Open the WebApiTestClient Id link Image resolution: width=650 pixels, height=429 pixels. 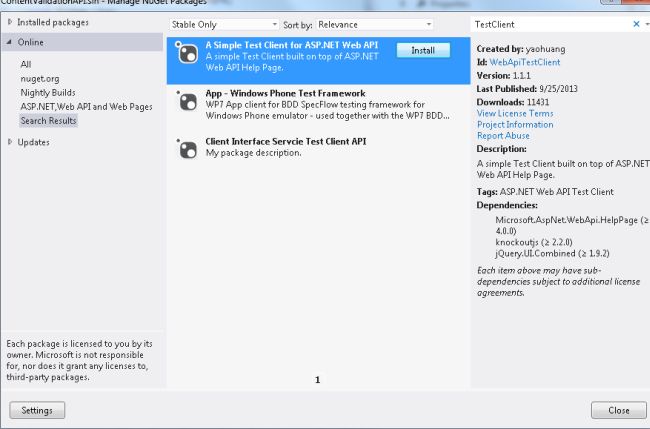coord(525,62)
